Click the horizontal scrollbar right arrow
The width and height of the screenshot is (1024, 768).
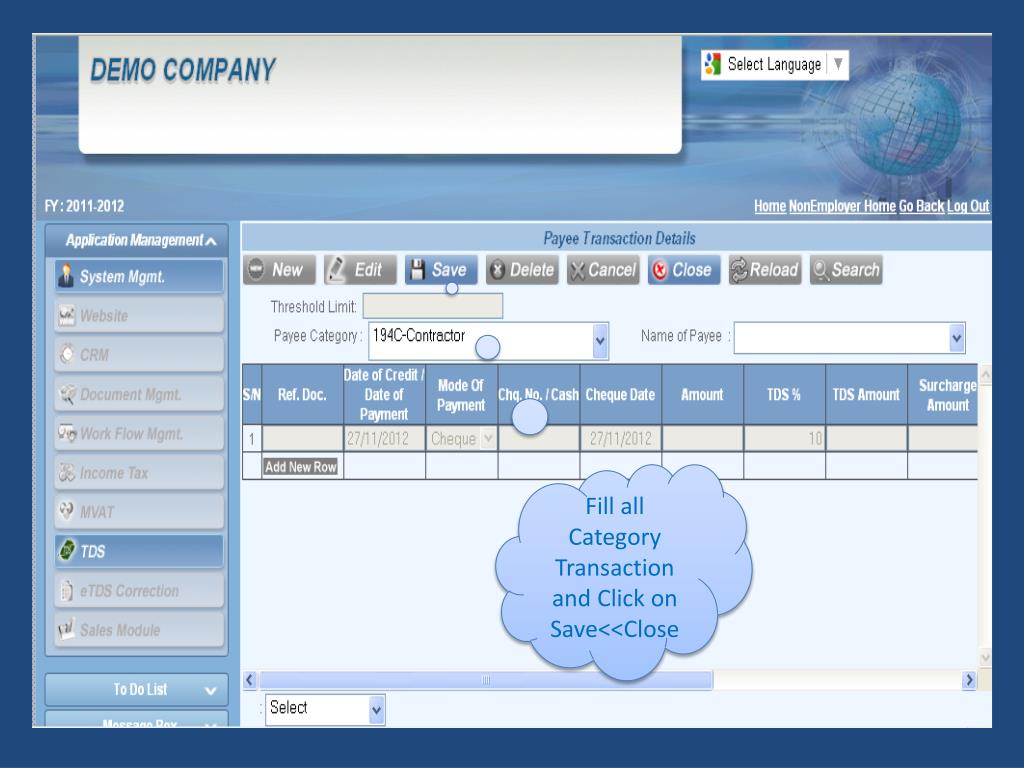[x=969, y=680]
